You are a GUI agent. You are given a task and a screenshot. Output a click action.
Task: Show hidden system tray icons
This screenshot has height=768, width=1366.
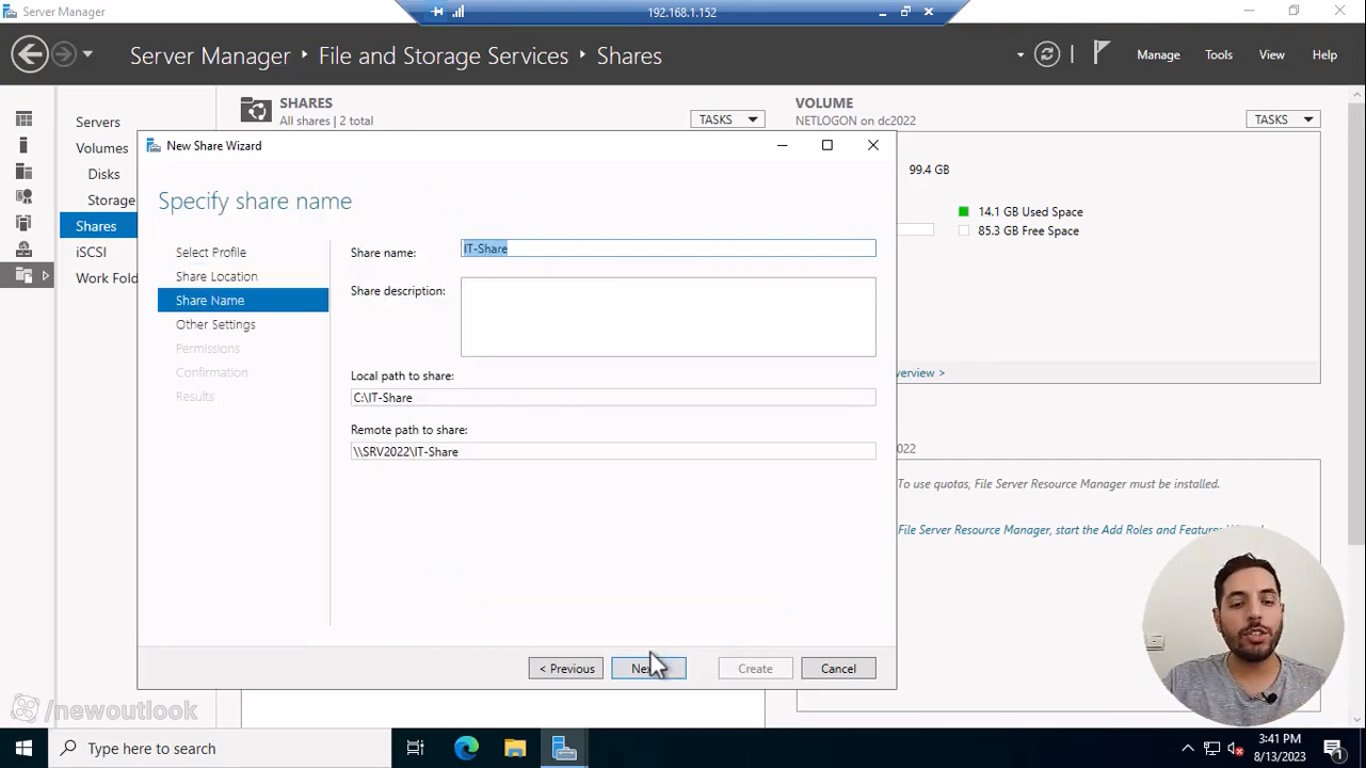pyautogui.click(x=1188, y=748)
